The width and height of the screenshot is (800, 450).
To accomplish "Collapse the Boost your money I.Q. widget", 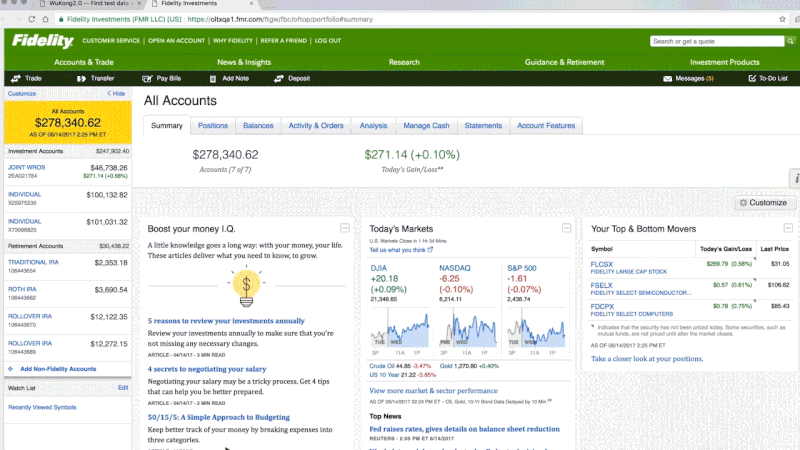I will pyautogui.click(x=345, y=228).
